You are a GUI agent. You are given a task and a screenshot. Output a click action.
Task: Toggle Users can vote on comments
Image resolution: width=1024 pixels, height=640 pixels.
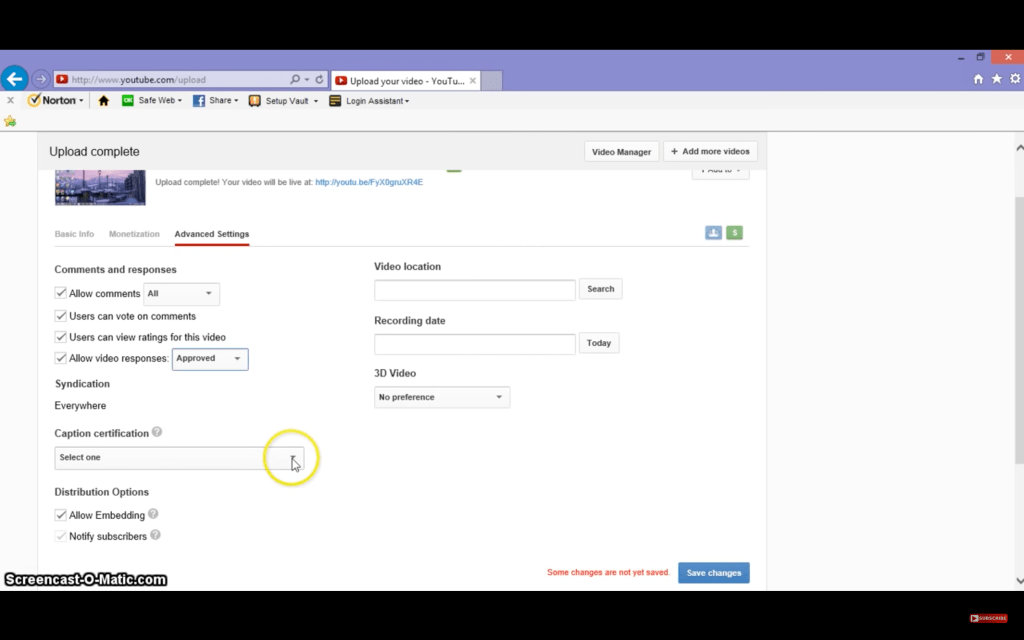pos(61,316)
